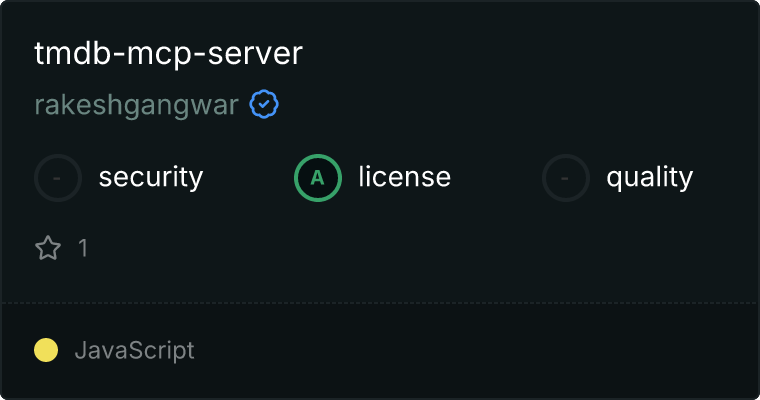Click the security label text
This screenshot has height=400, width=760.
click(x=151, y=177)
